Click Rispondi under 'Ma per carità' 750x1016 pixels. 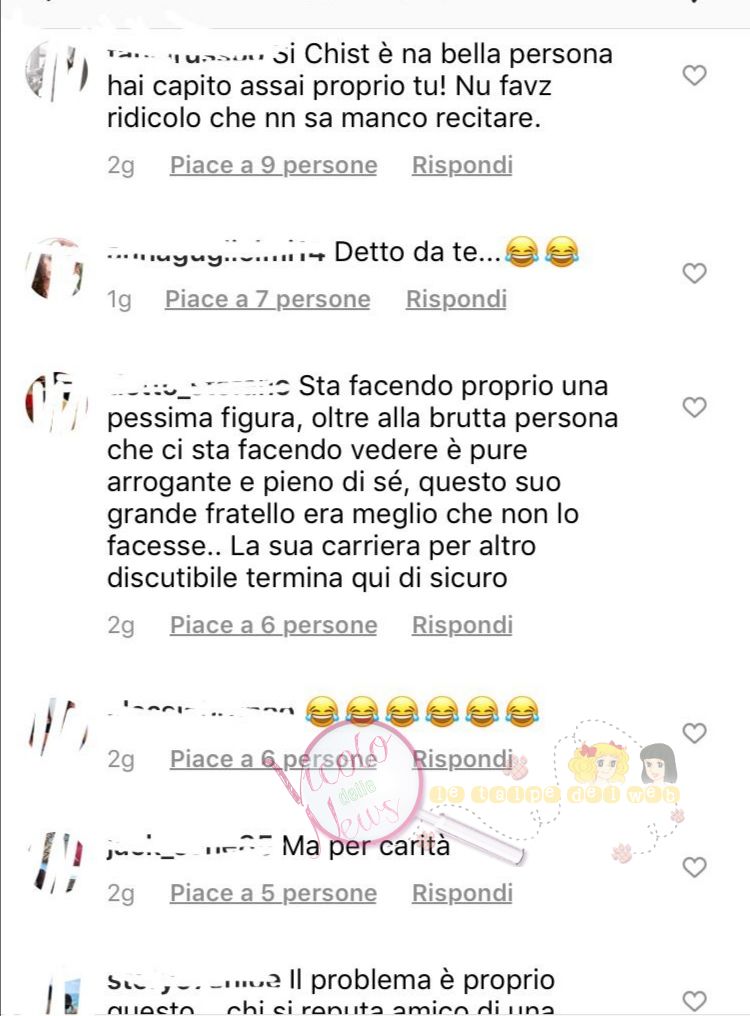pos(462,893)
